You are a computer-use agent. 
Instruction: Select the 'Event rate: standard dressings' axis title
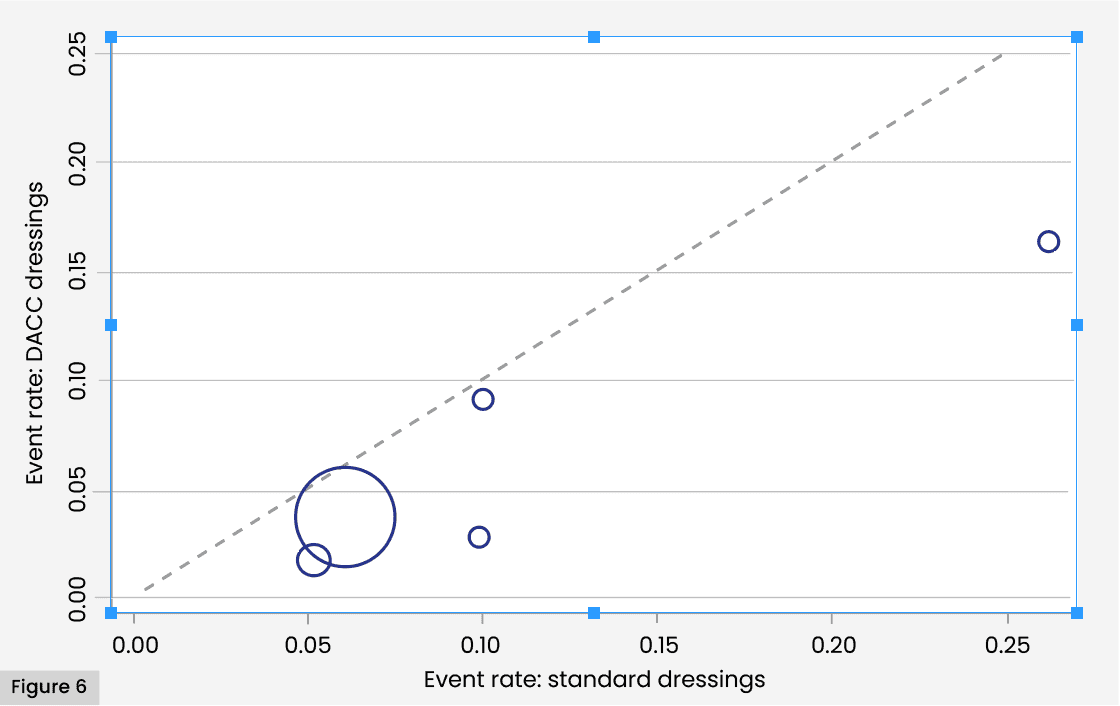coord(594,680)
